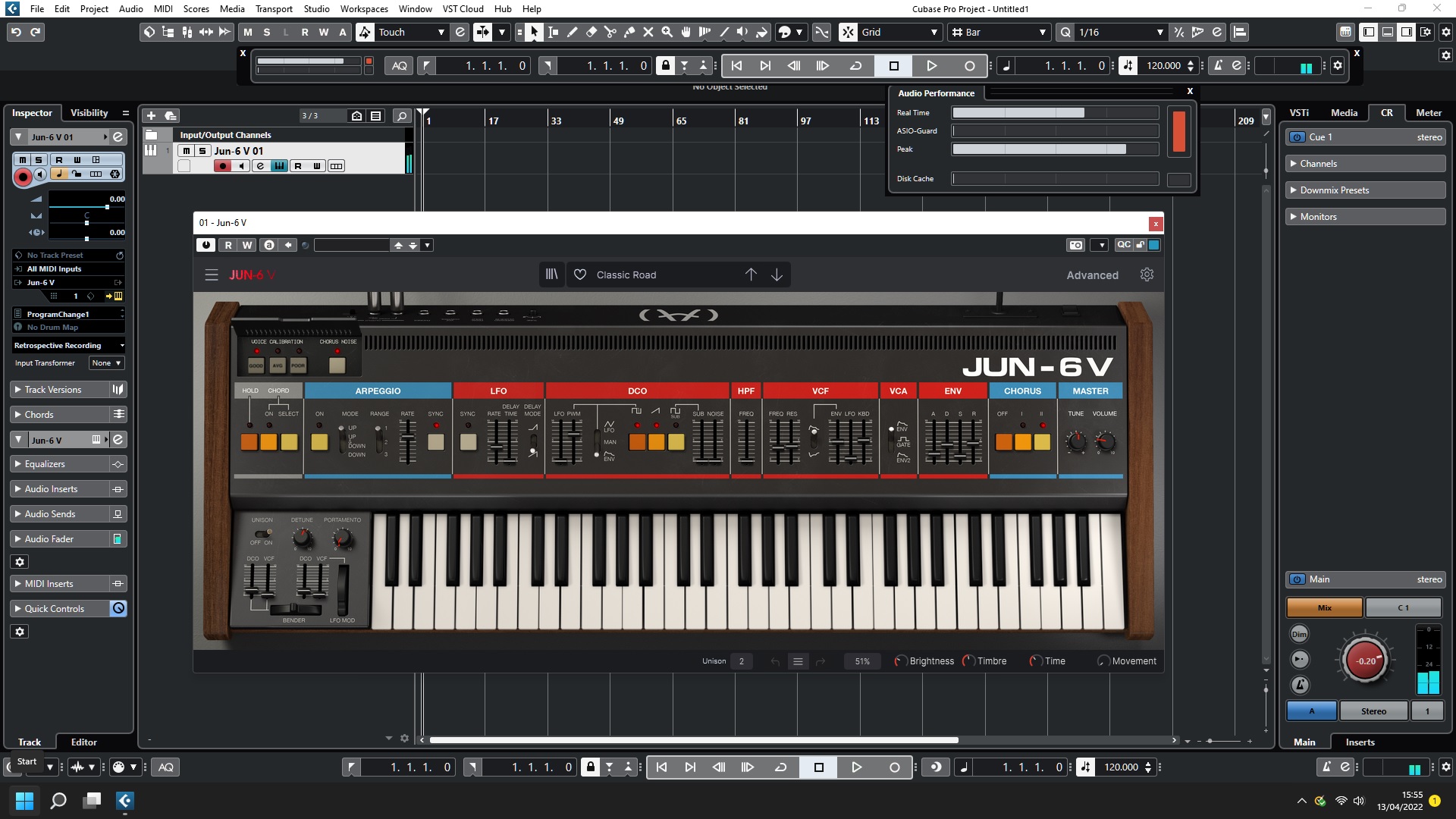Switch to the Visibility tab
The width and height of the screenshot is (1456, 819).
click(89, 113)
